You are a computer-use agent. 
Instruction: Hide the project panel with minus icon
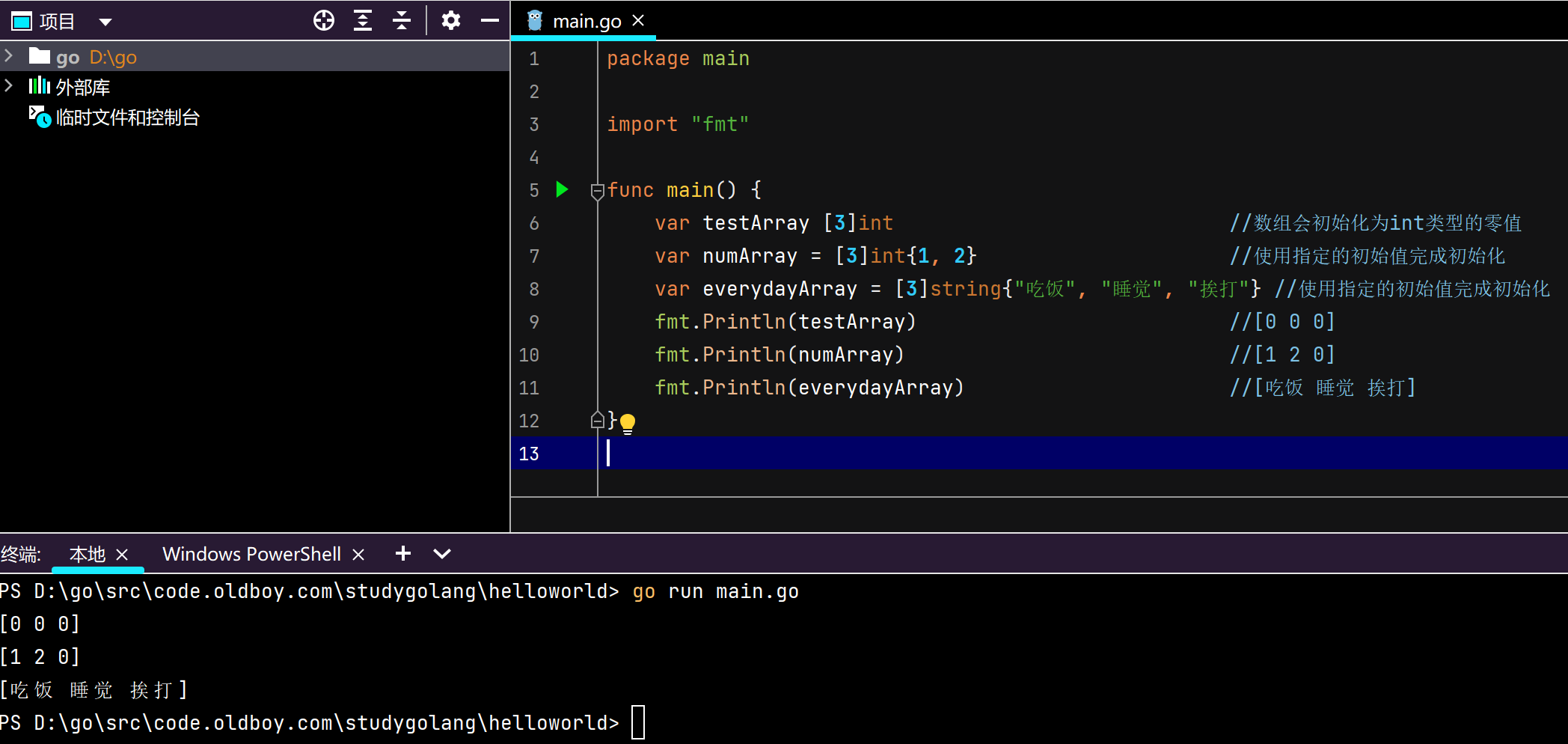[x=490, y=21]
